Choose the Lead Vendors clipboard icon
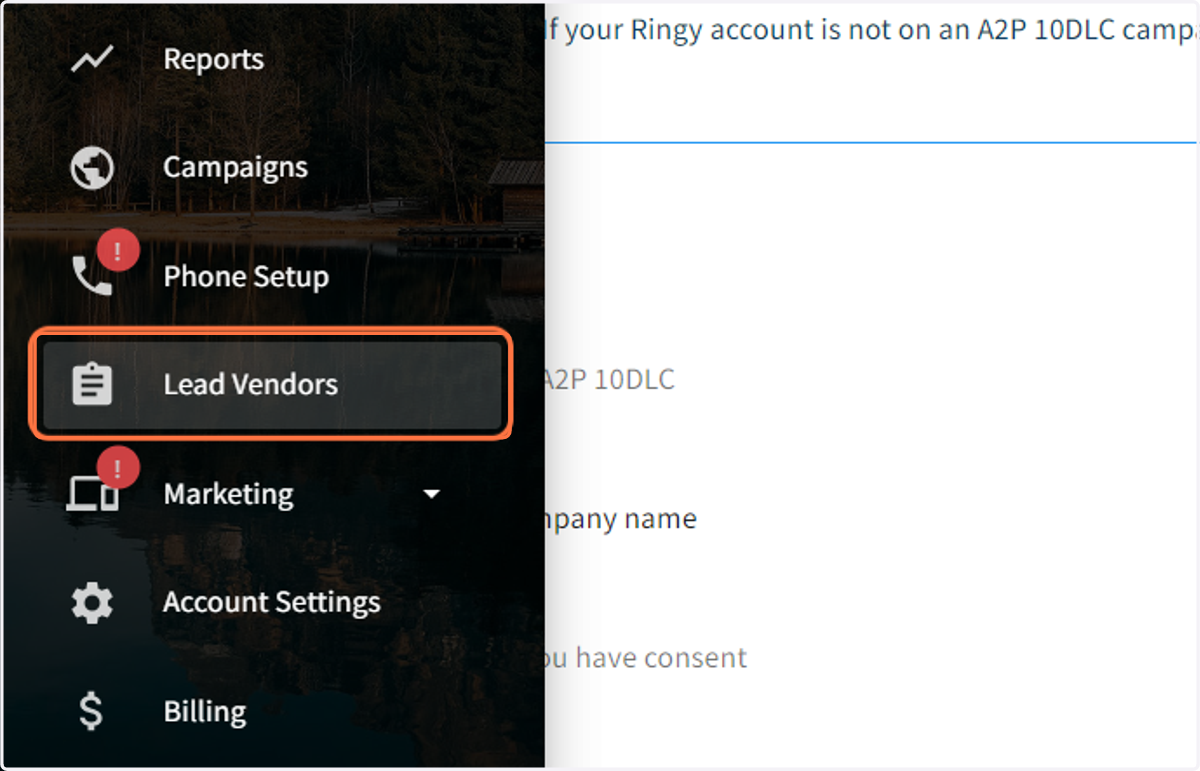 [x=92, y=385]
